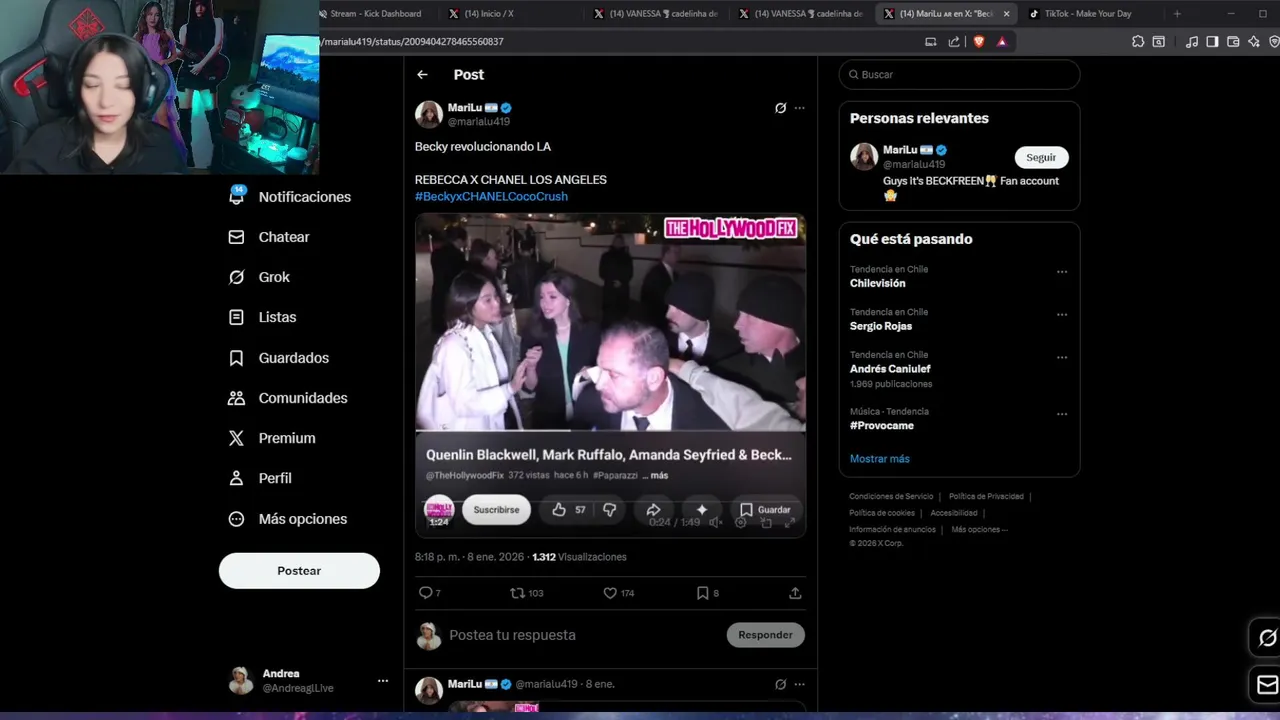Click the Mostrar más link
Viewport: 1280px width, 720px height.
(x=880, y=459)
